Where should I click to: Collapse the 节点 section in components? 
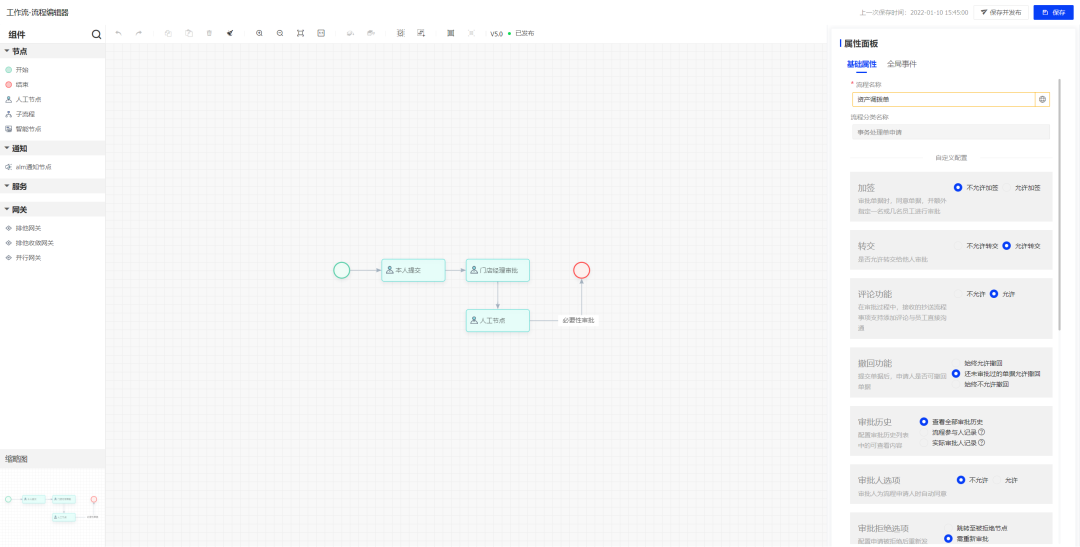pos(7,50)
